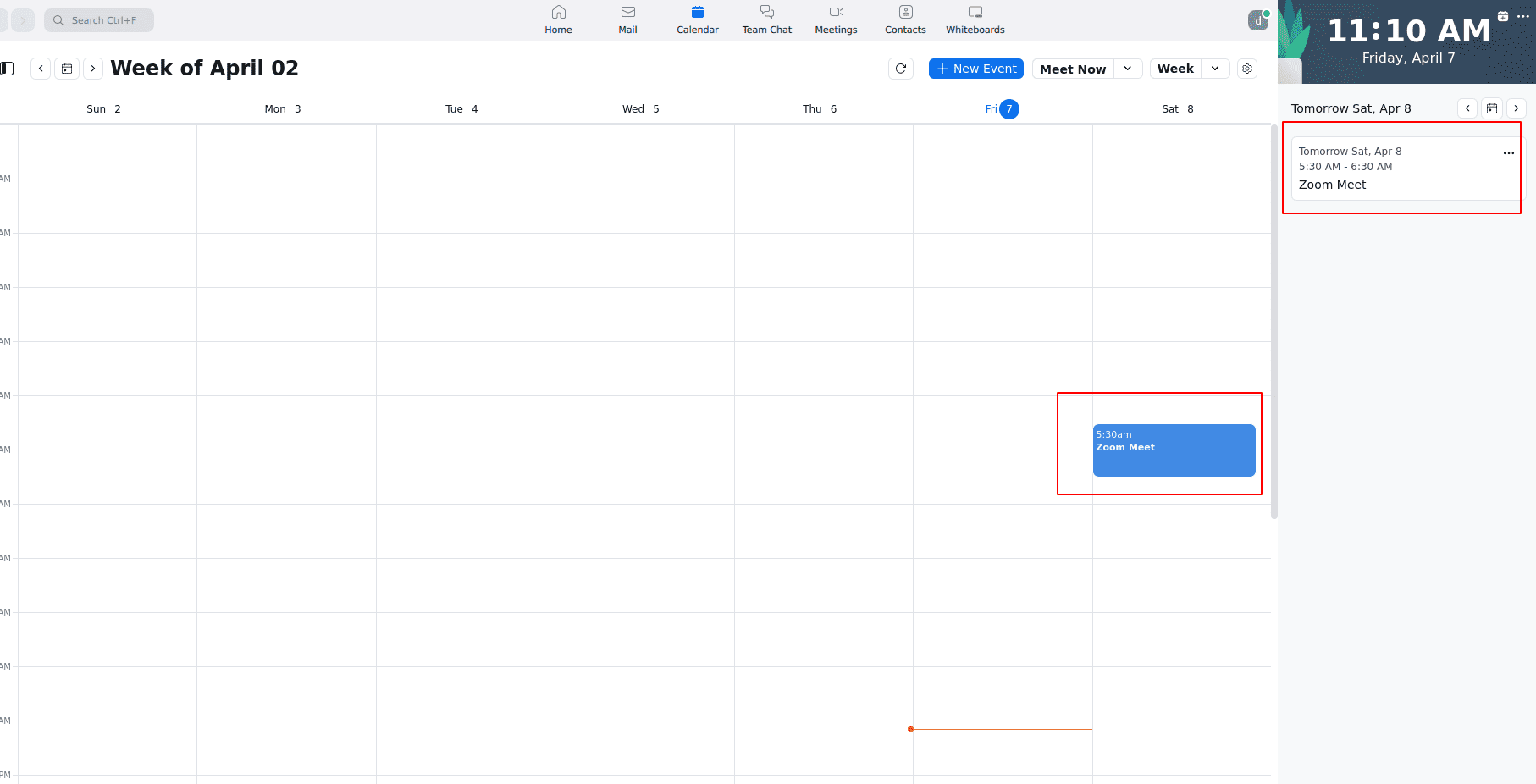Select the Mon 3 day header
The image size is (1536, 784).
pos(283,109)
